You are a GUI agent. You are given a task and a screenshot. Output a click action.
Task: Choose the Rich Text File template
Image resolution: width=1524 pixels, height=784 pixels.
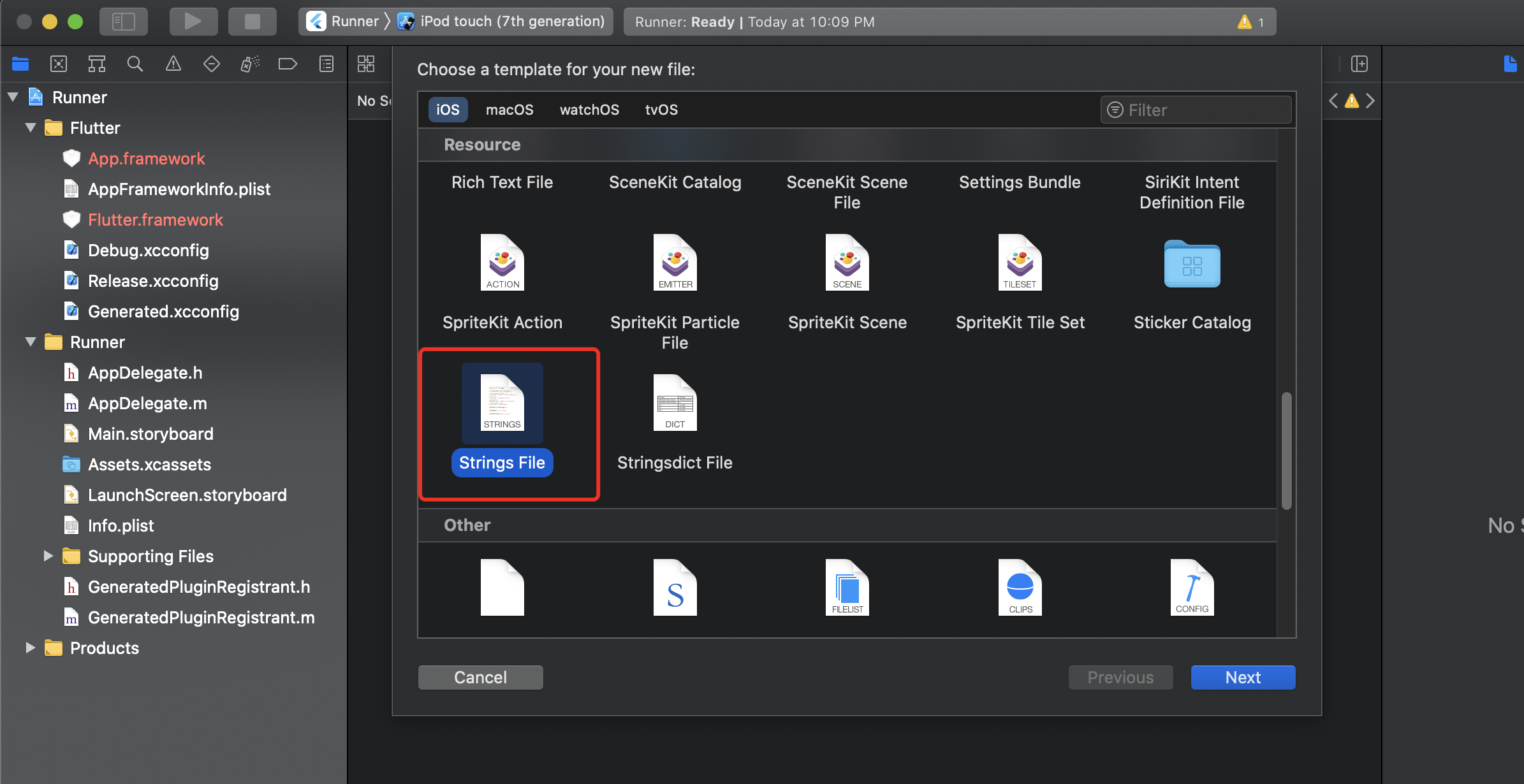point(502,182)
